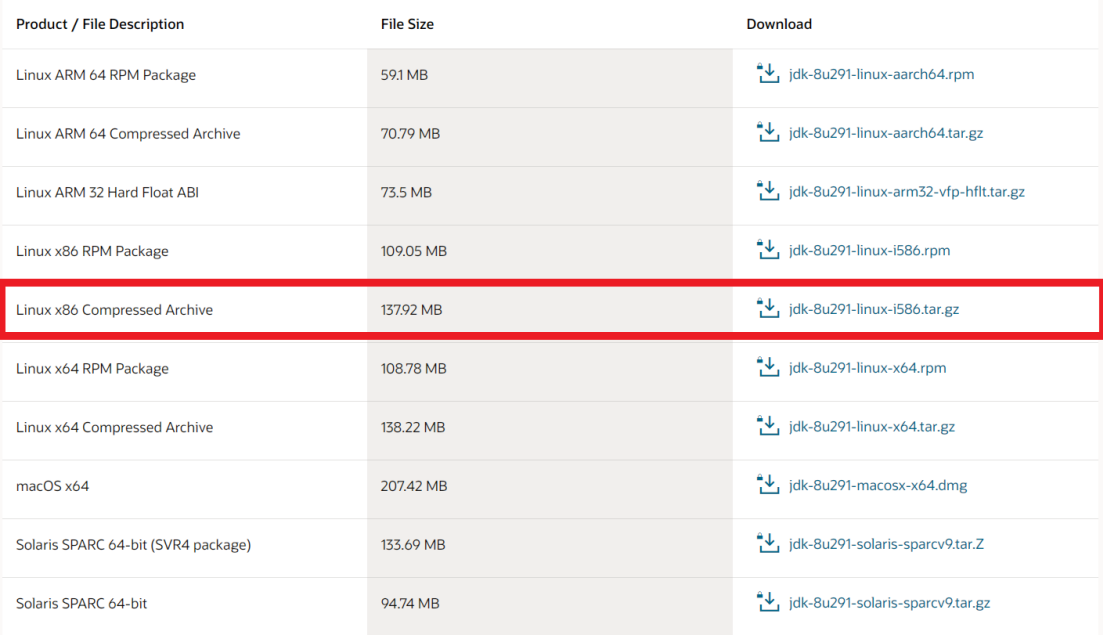Click the 73.5 MB file size
Screen dimensions: 1103x635
tap(406, 193)
